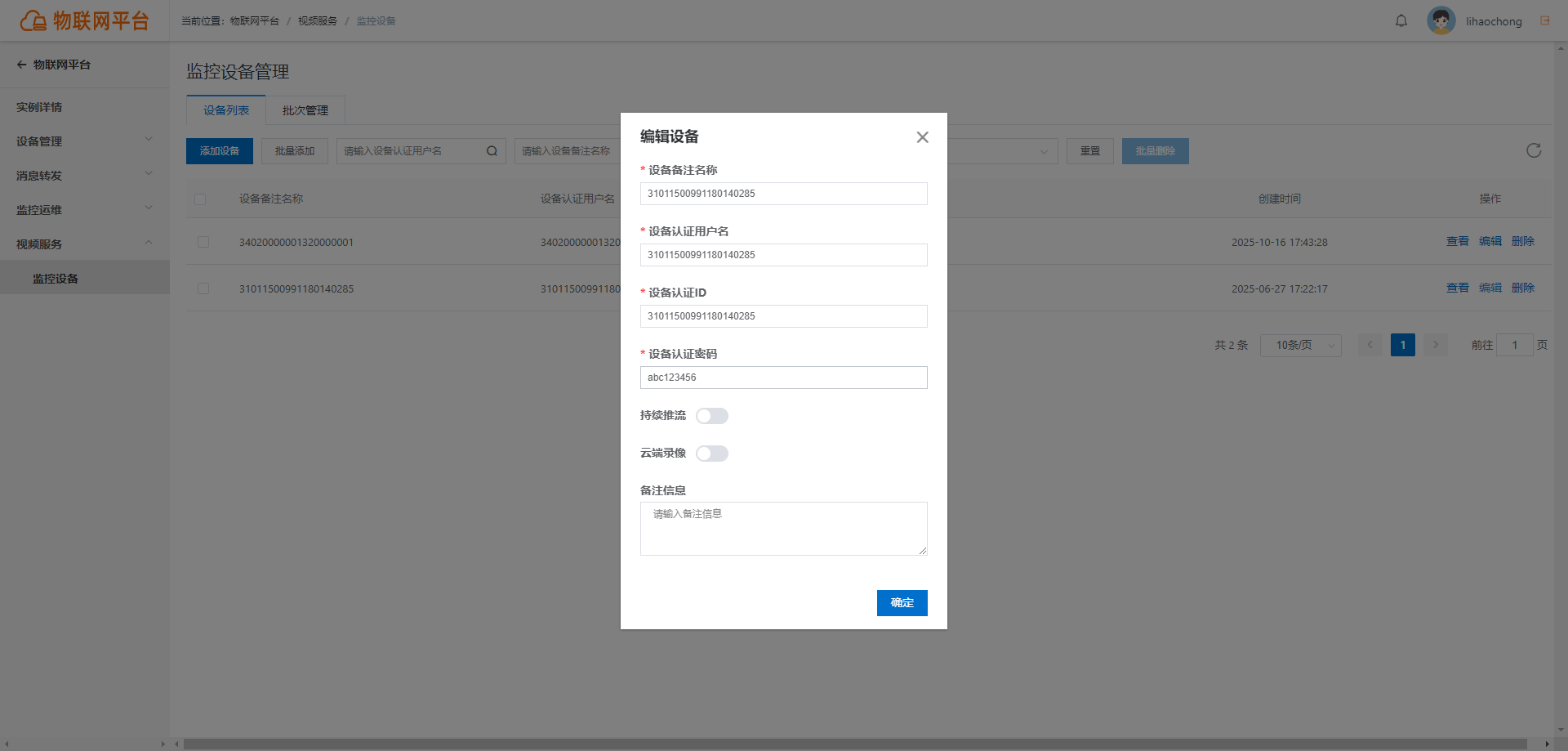Click the 批量添加 button
This screenshot has width=1568, height=751.
(x=295, y=151)
